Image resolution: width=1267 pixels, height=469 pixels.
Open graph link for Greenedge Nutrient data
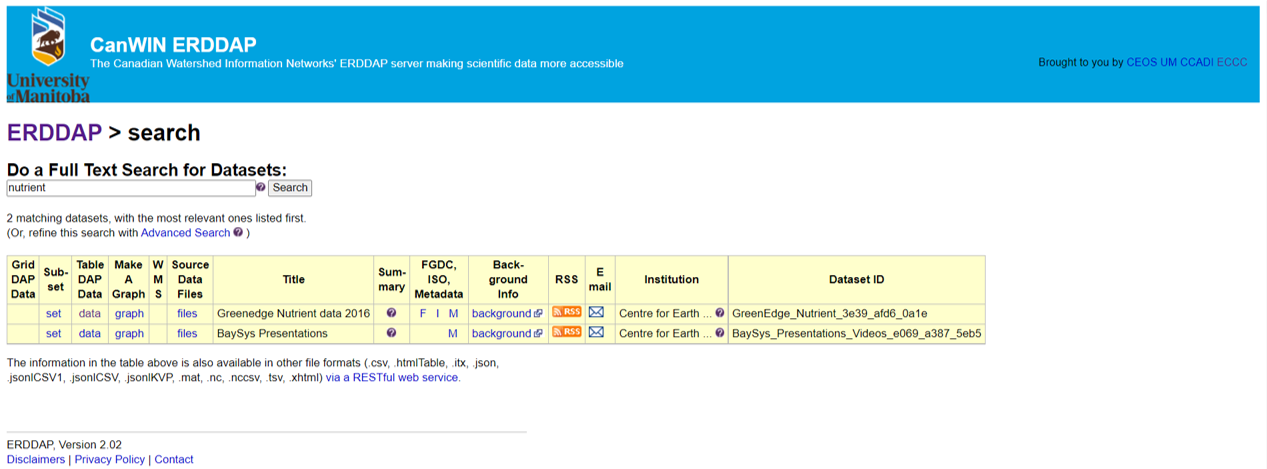pos(129,313)
